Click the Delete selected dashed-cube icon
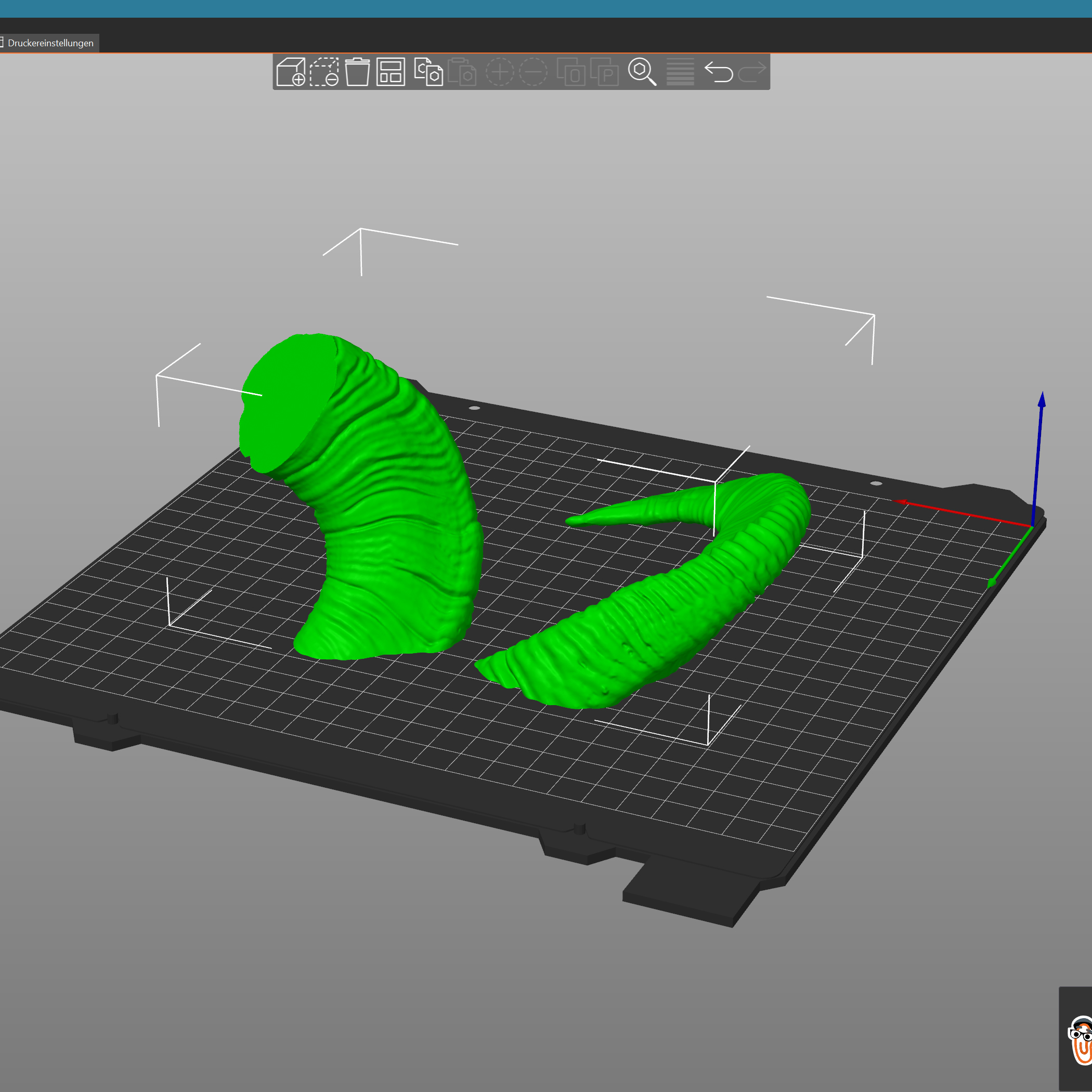1092x1092 pixels. click(324, 72)
